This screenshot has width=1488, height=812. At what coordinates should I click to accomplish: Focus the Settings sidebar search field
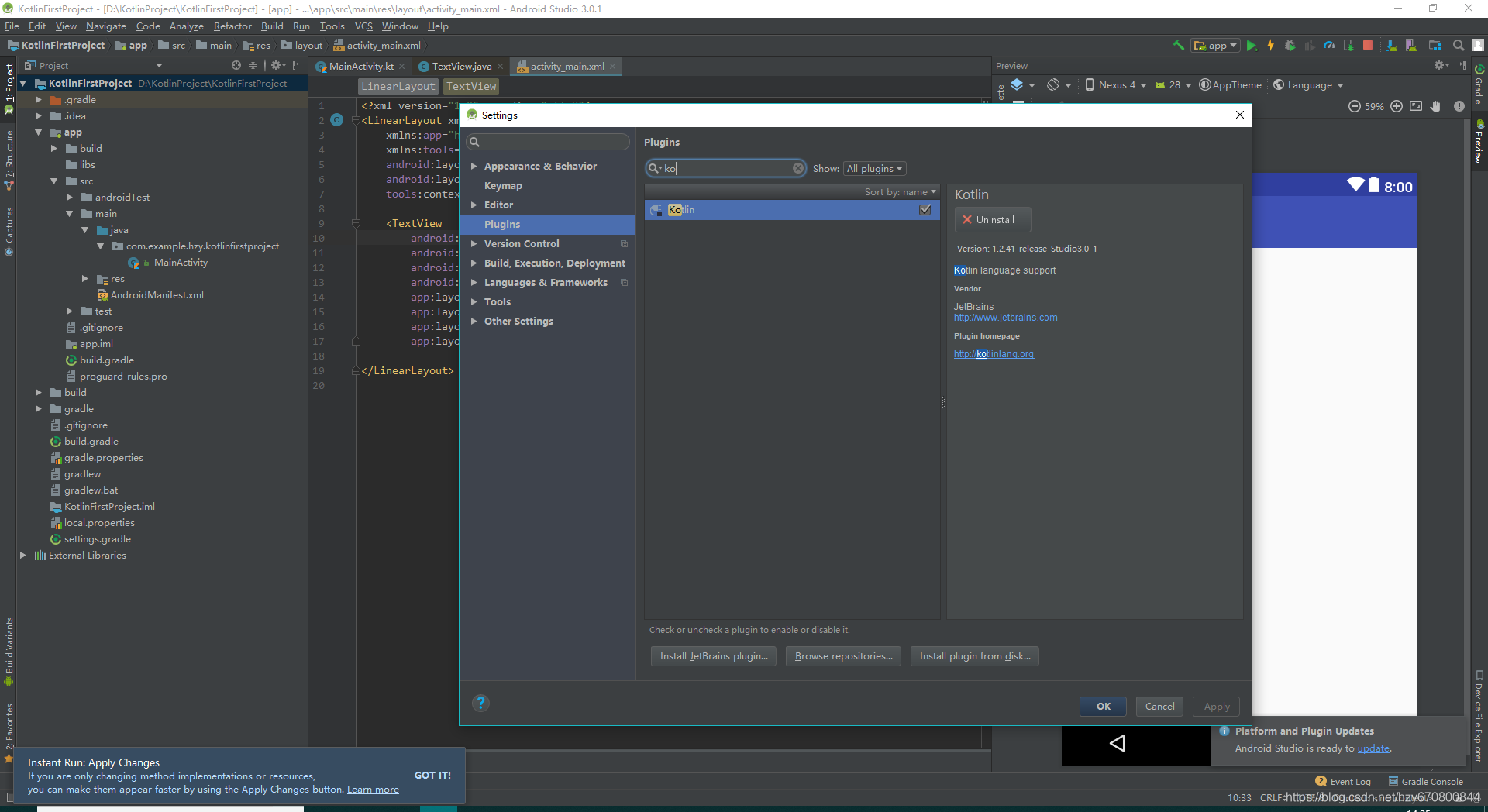[x=548, y=142]
